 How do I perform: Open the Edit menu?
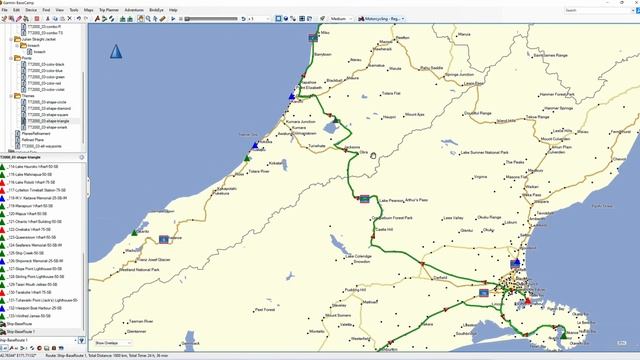pyautogui.click(x=16, y=10)
